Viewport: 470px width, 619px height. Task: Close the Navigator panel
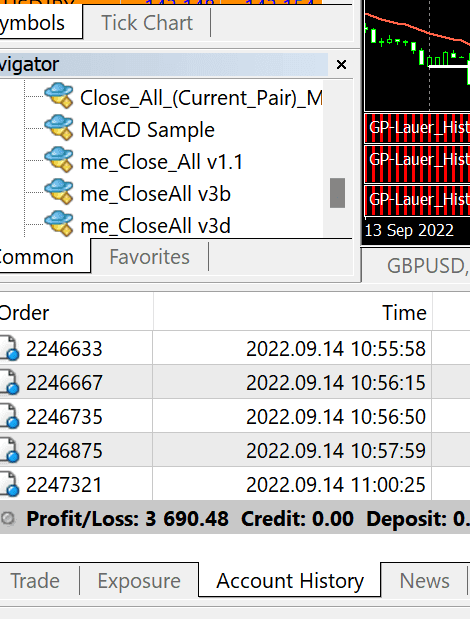[x=341, y=64]
